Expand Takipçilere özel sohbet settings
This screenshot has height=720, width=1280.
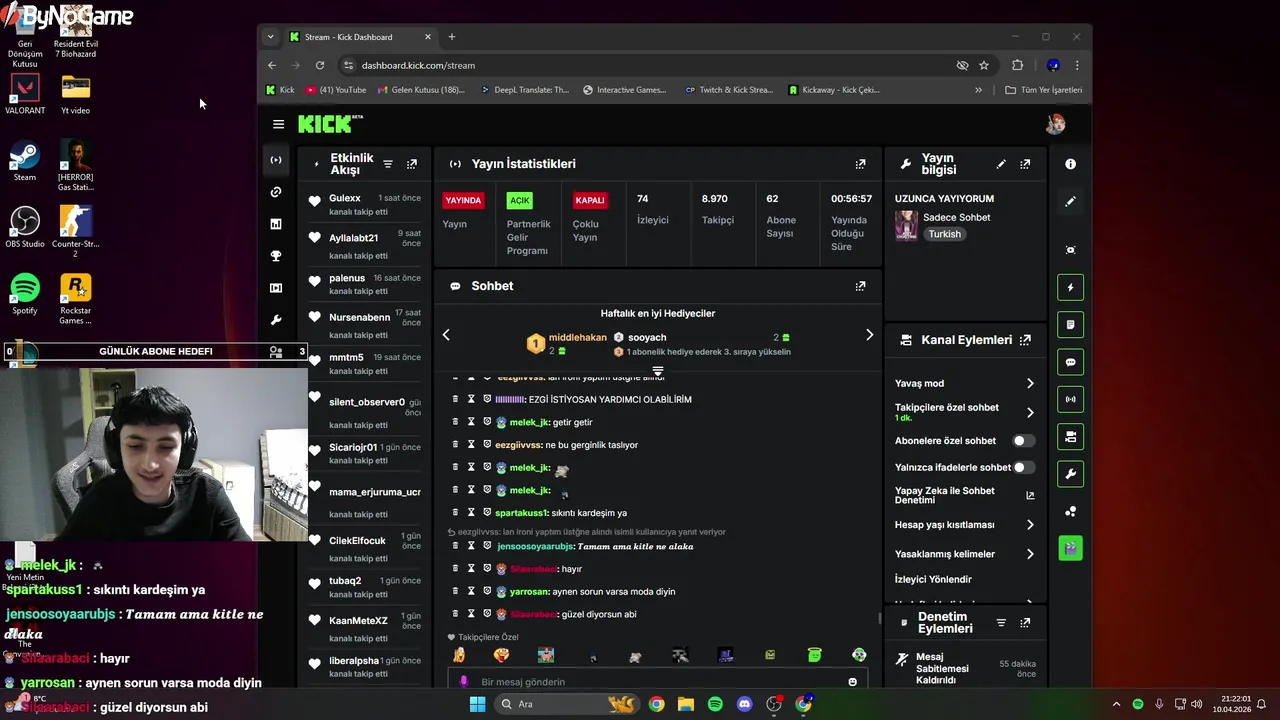coord(1030,412)
